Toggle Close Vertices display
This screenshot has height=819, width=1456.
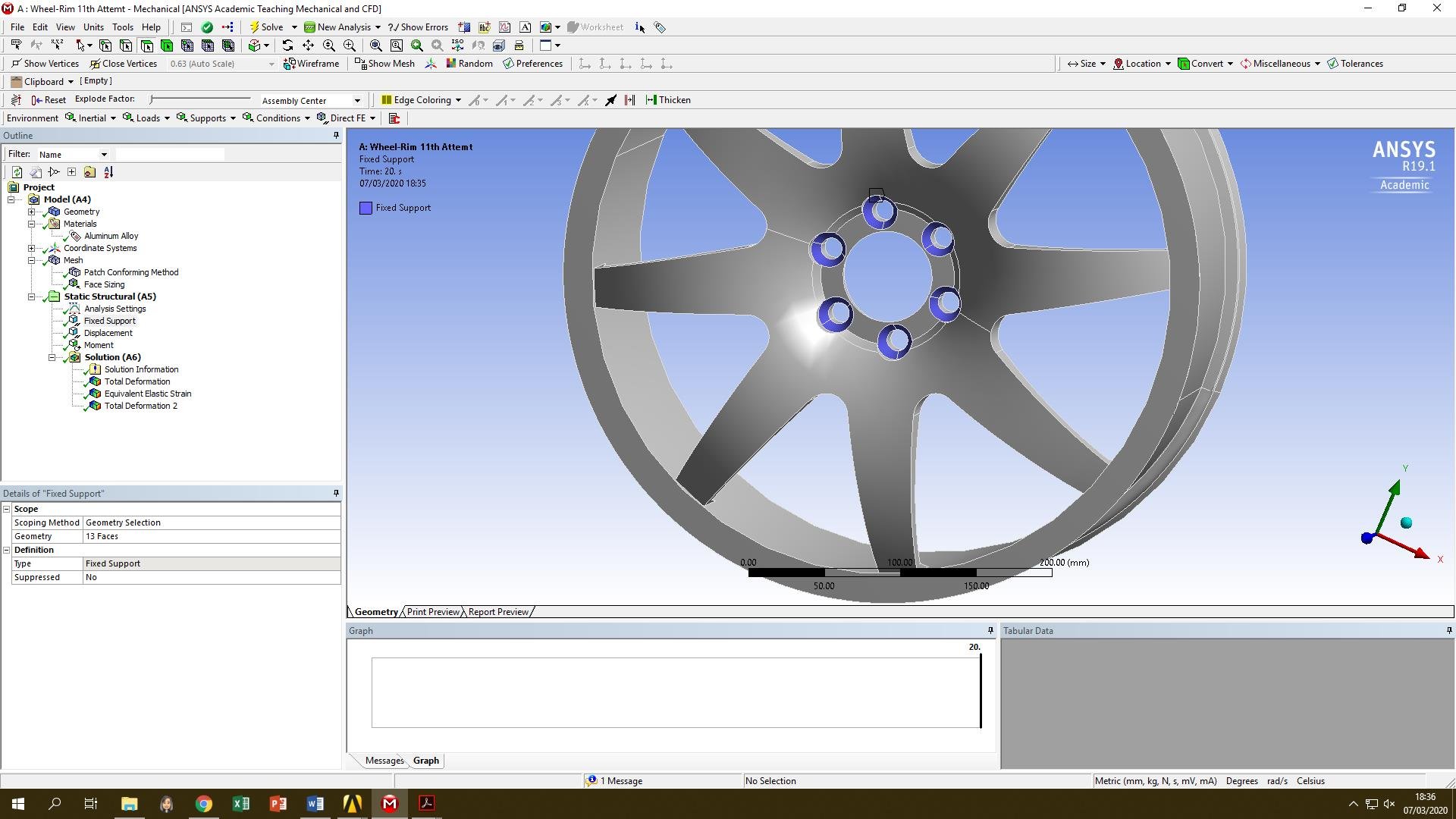(x=123, y=64)
